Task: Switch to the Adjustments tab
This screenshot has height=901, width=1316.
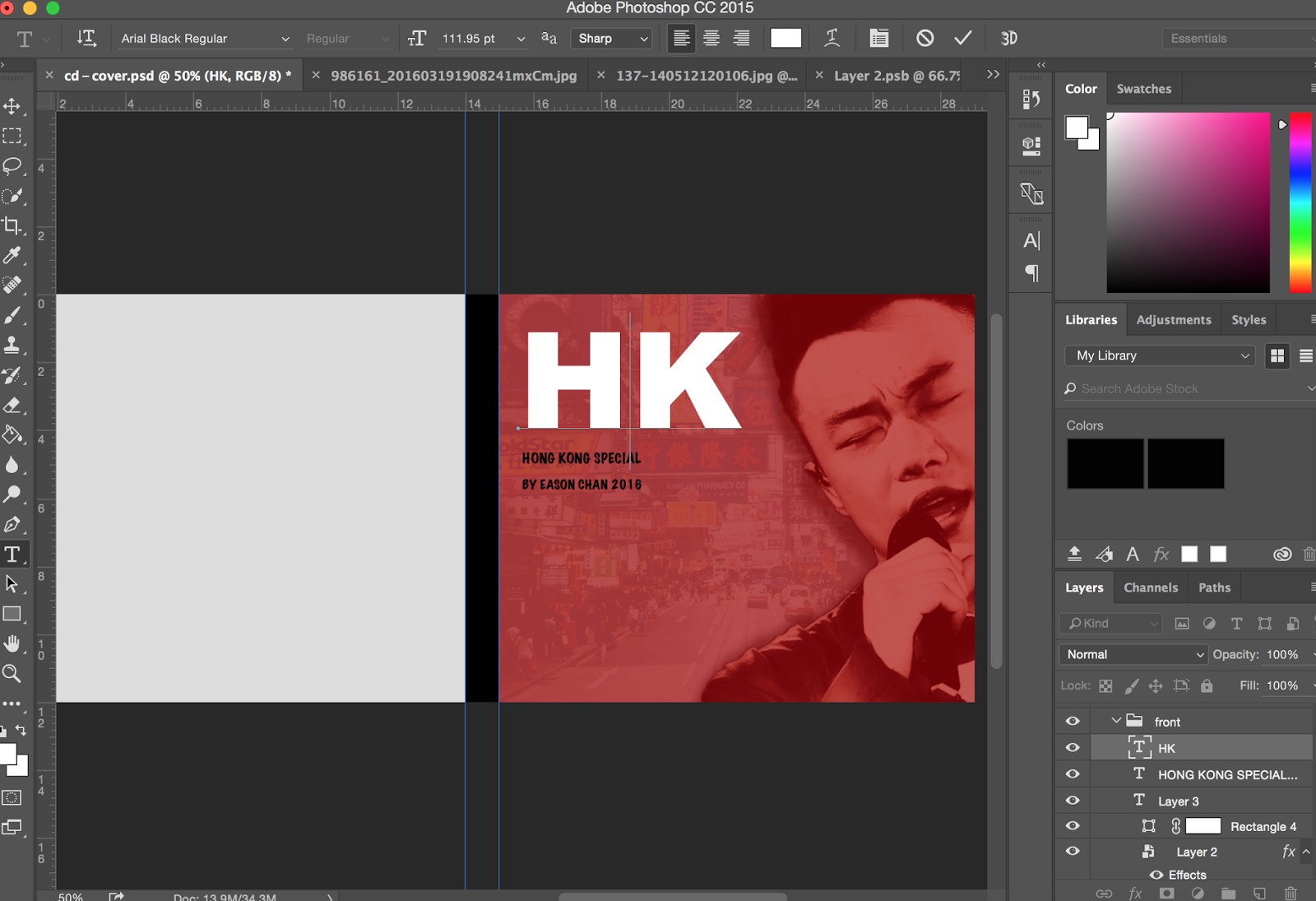Action: click(1174, 320)
